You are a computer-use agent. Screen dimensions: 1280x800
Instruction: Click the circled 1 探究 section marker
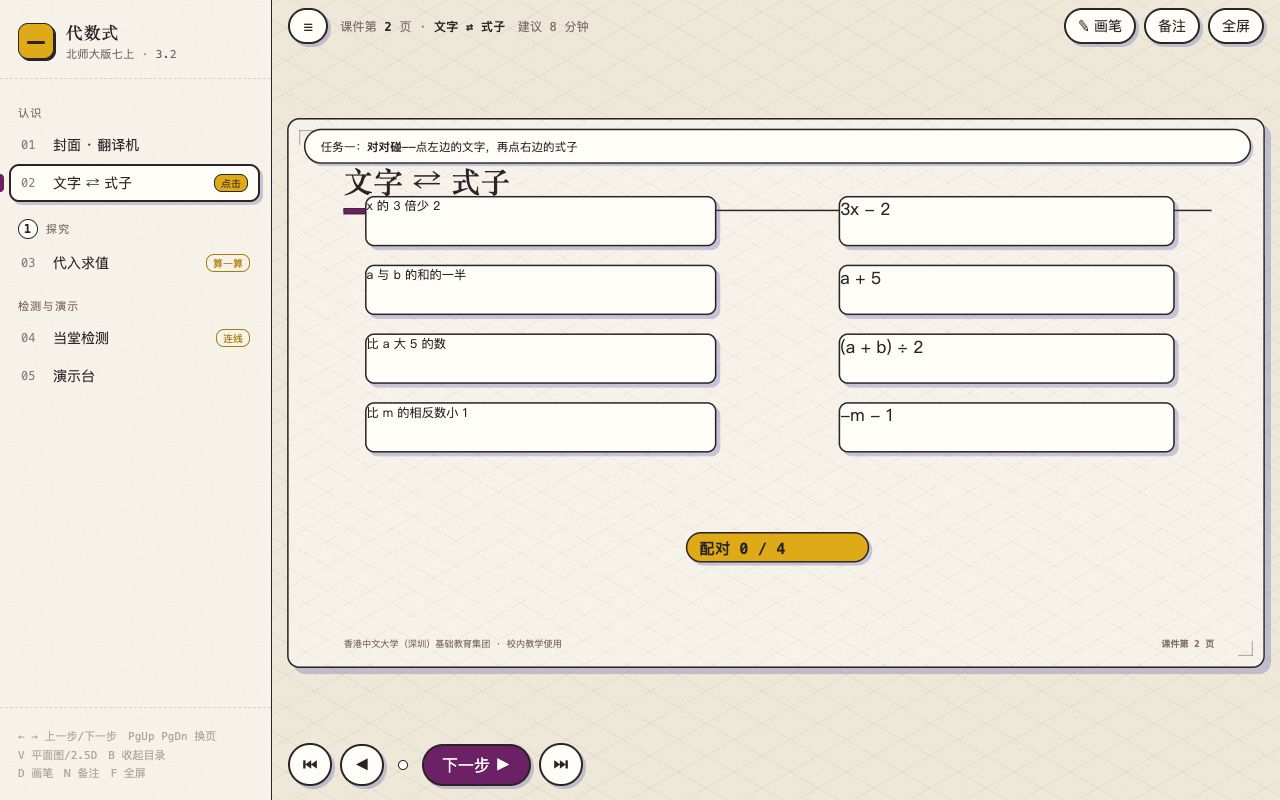28,229
